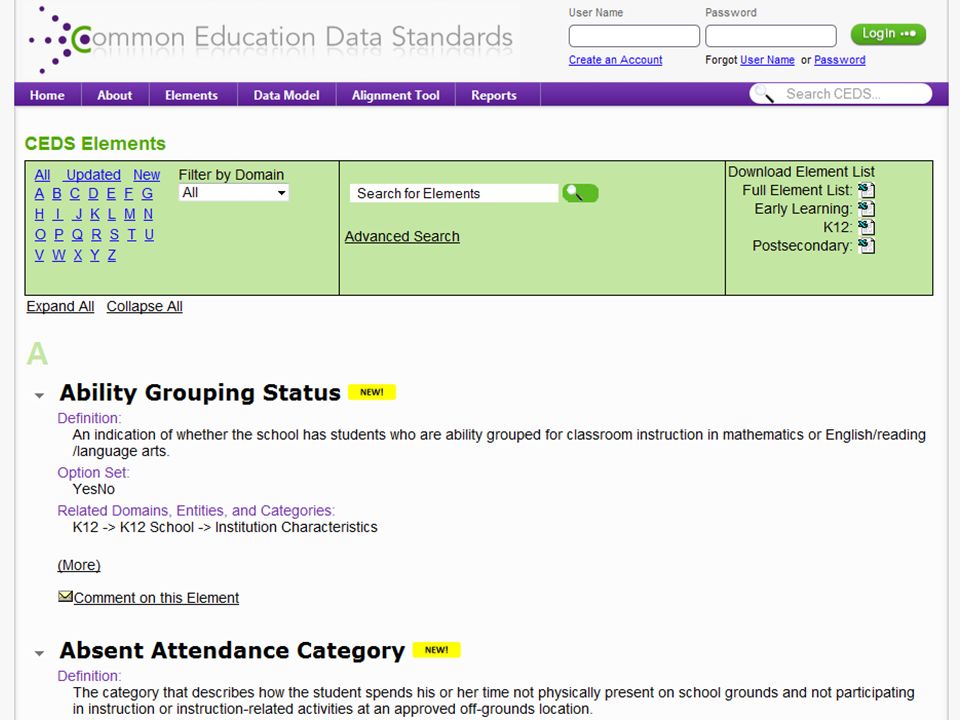Download the Early Learning element list icon
Image resolution: width=960 pixels, height=720 pixels.
(x=866, y=209)
